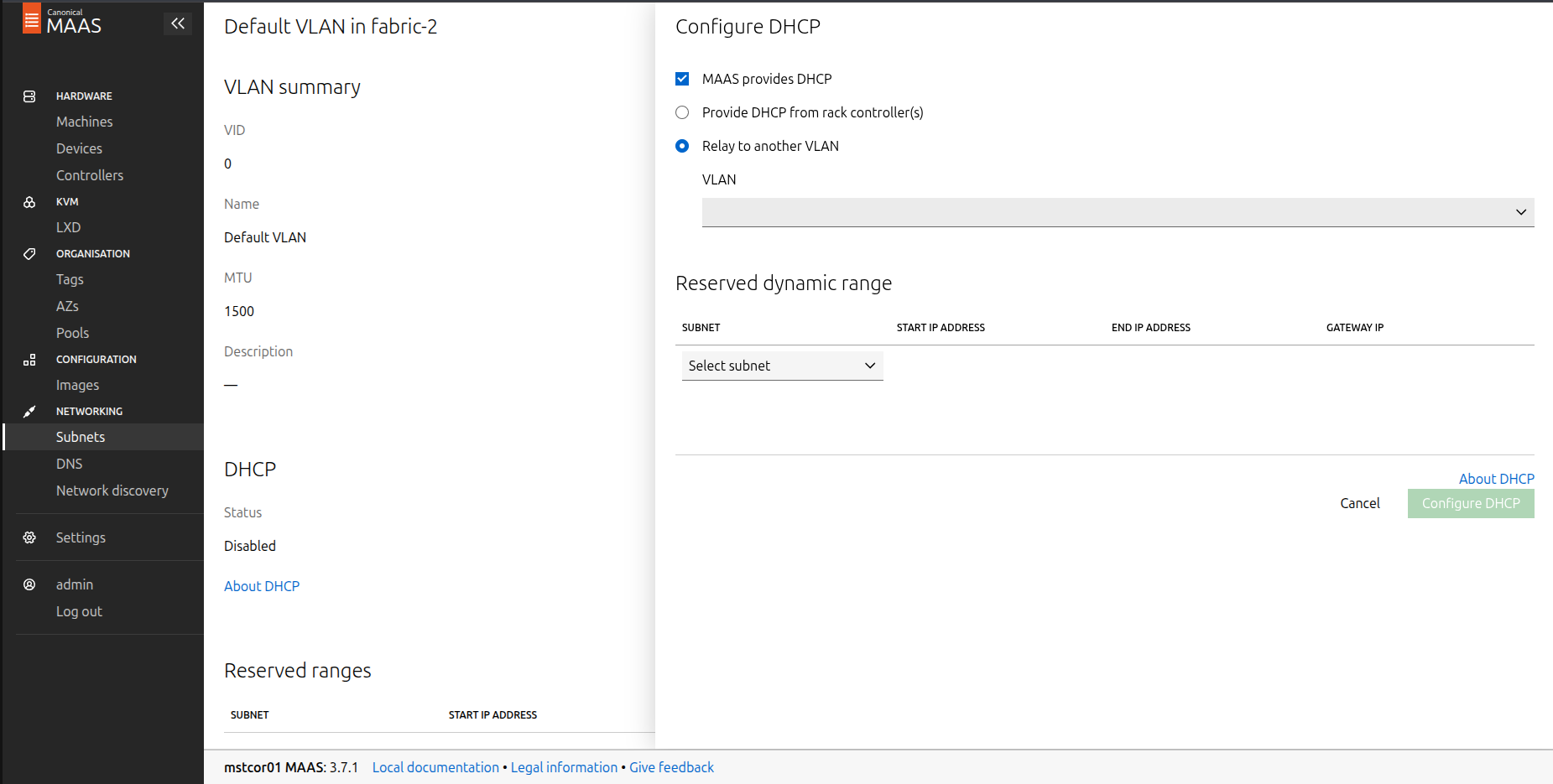Click the admin user icon
Image resolution: width=1553 pixels, height=784 pixels.
pos(29,584)
